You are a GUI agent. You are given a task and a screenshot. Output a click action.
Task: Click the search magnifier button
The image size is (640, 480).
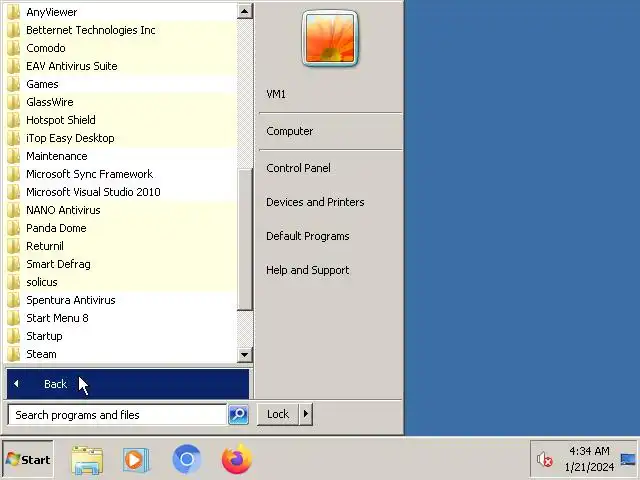(238, 415)
